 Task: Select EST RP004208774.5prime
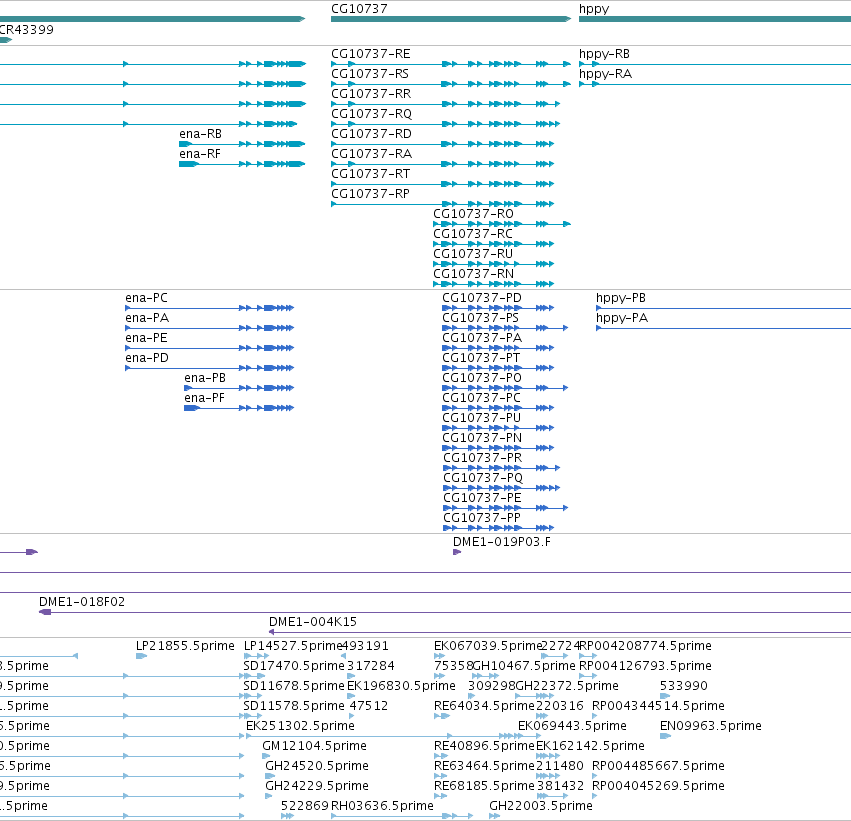[645, 646]
